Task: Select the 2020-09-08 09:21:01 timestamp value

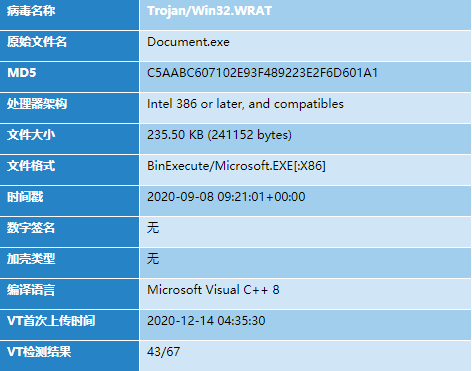Action: tap(226, 197)
